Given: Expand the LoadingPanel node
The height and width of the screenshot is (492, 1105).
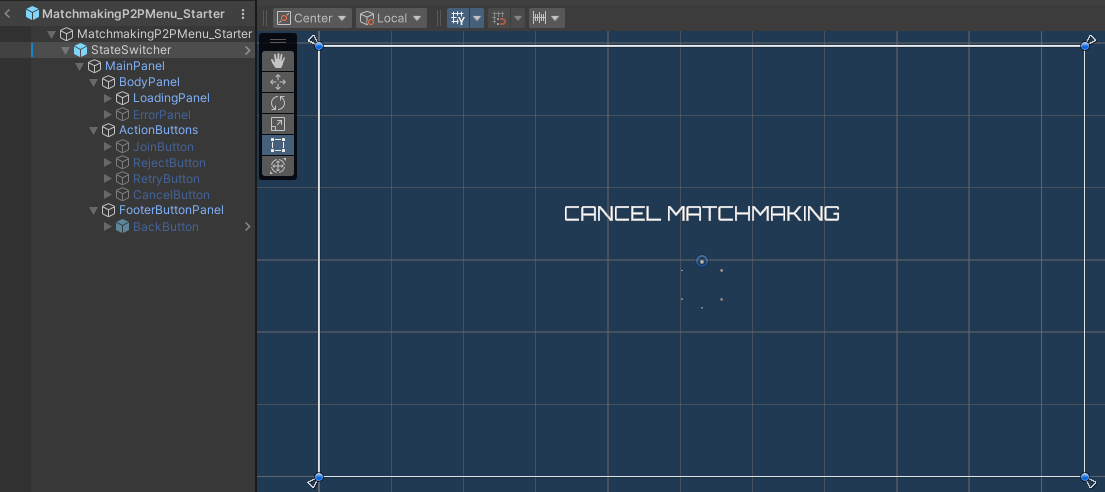Looking at the screenshot, I should (107, 98).
